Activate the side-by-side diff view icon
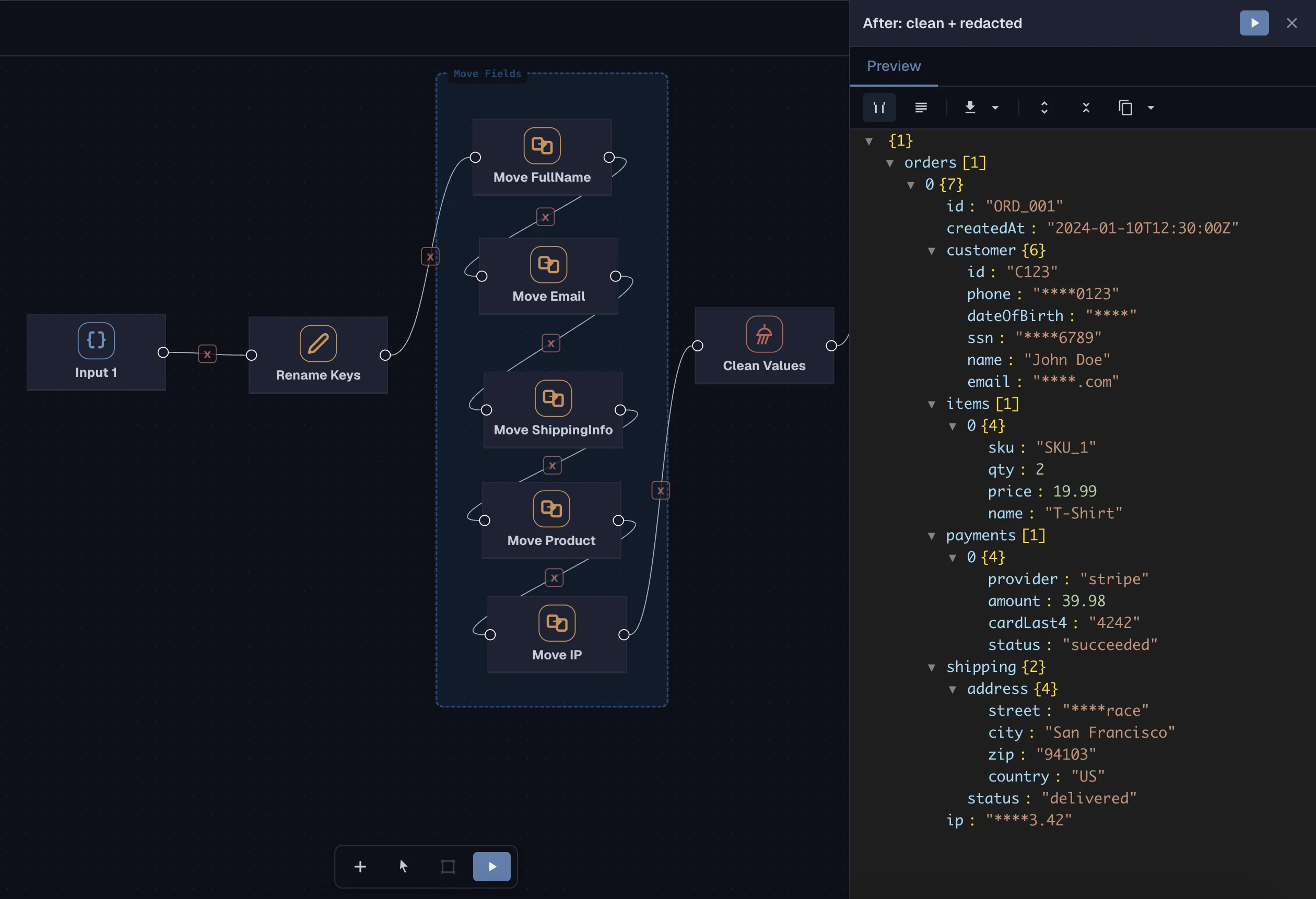1316x899 pixels. pyautogui.click(x=879, y=107)
